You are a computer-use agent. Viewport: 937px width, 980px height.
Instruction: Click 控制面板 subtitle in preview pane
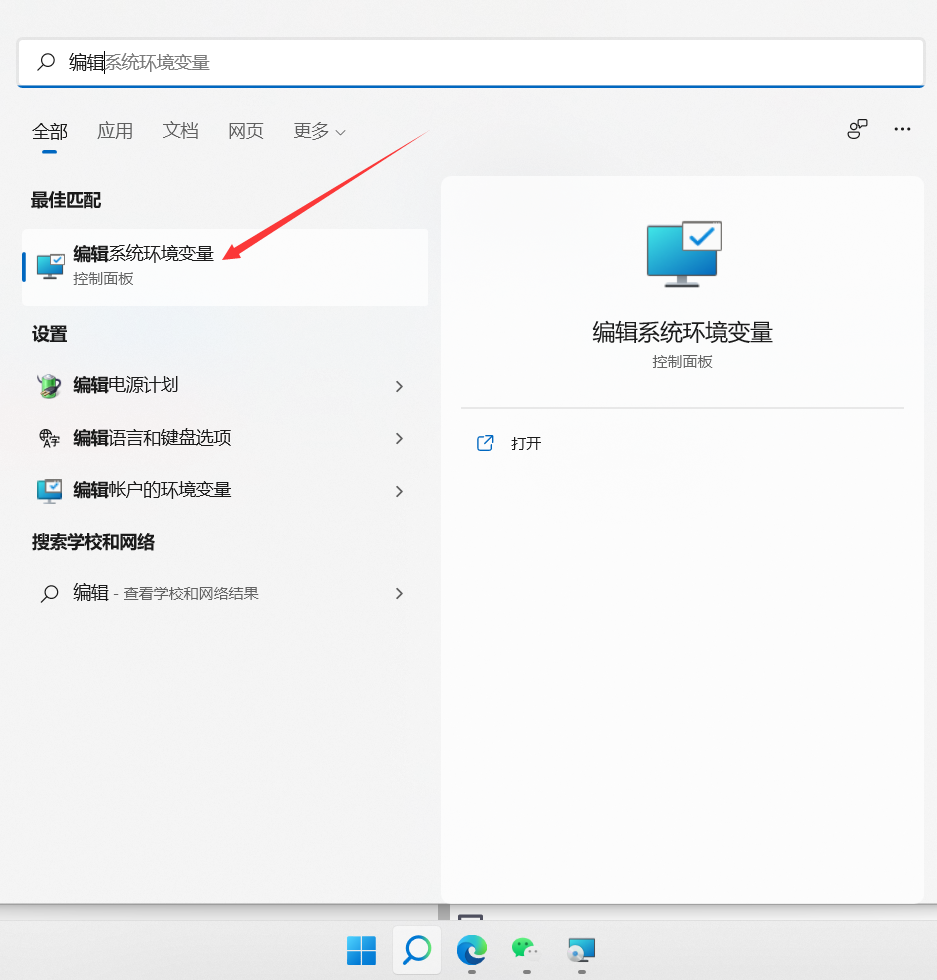pos(683,362)
